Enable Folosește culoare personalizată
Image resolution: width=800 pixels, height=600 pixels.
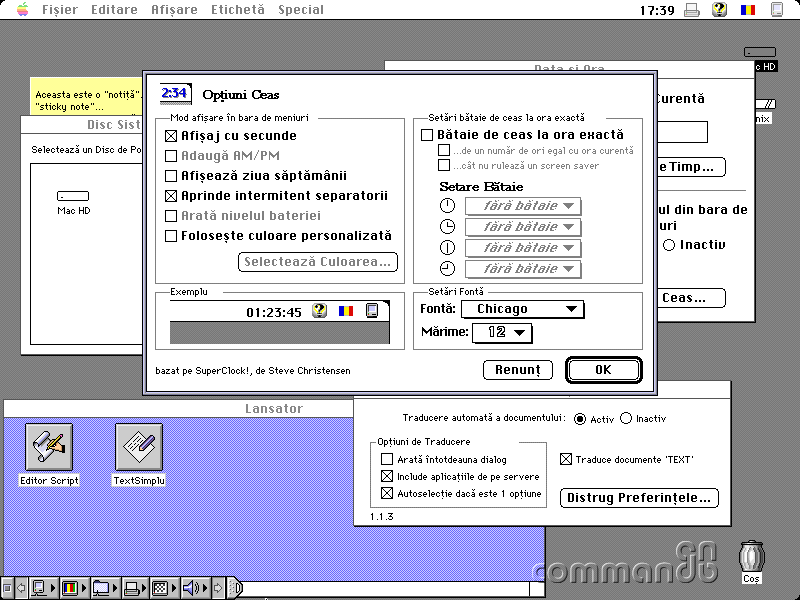click(x=171, y=236)
